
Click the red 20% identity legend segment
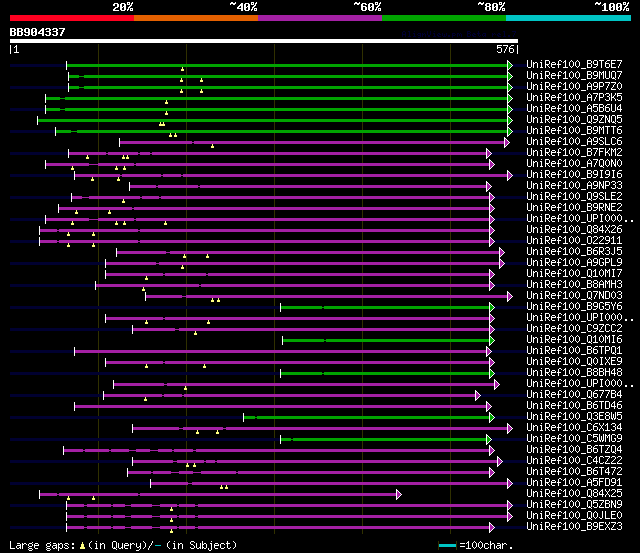click(72, 18)
